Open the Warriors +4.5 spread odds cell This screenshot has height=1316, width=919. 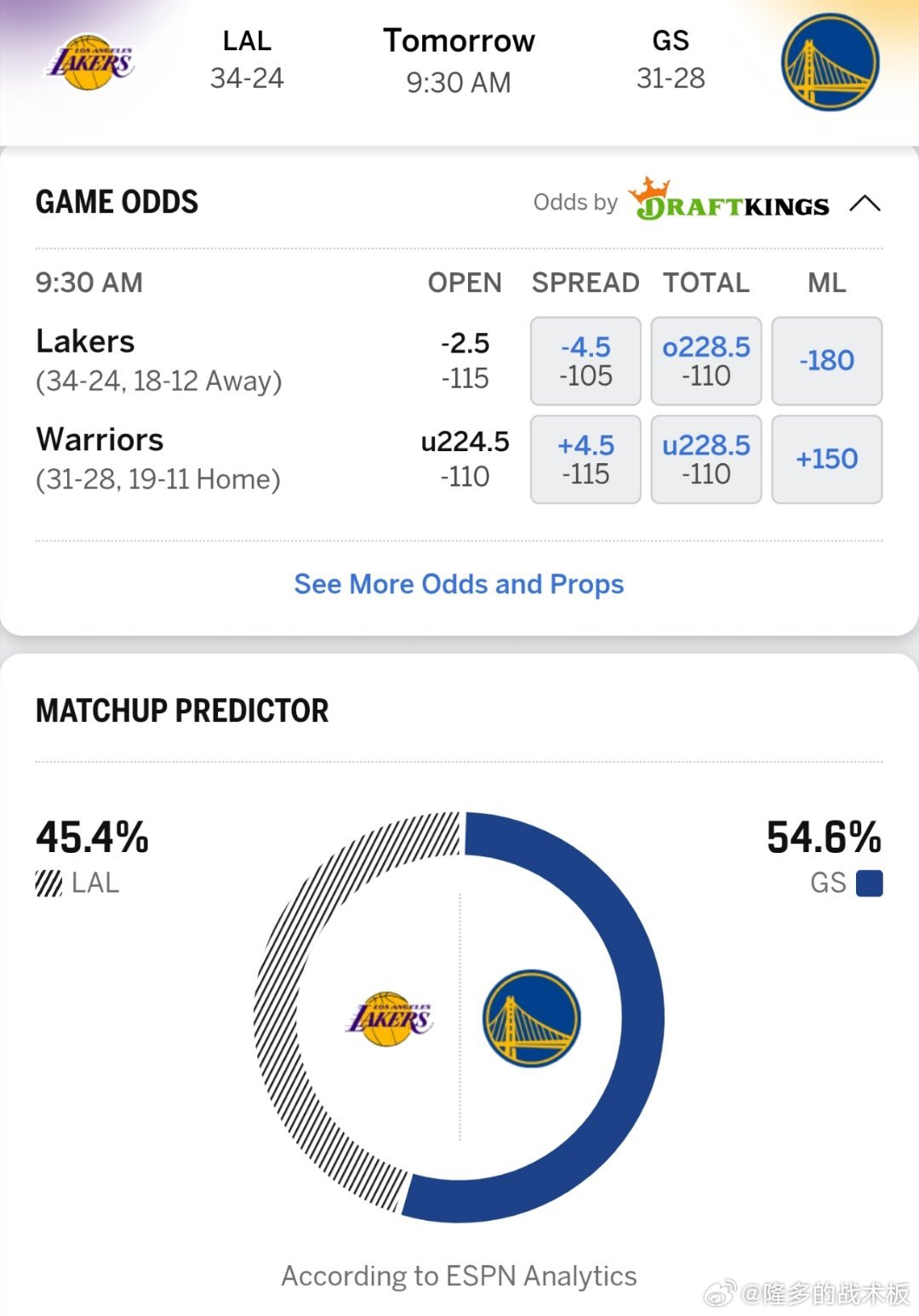click(585, 460)
